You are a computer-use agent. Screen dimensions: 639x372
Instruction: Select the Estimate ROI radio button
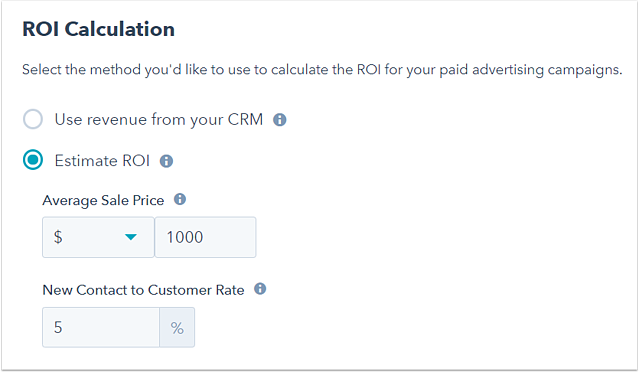click(33, 159)
